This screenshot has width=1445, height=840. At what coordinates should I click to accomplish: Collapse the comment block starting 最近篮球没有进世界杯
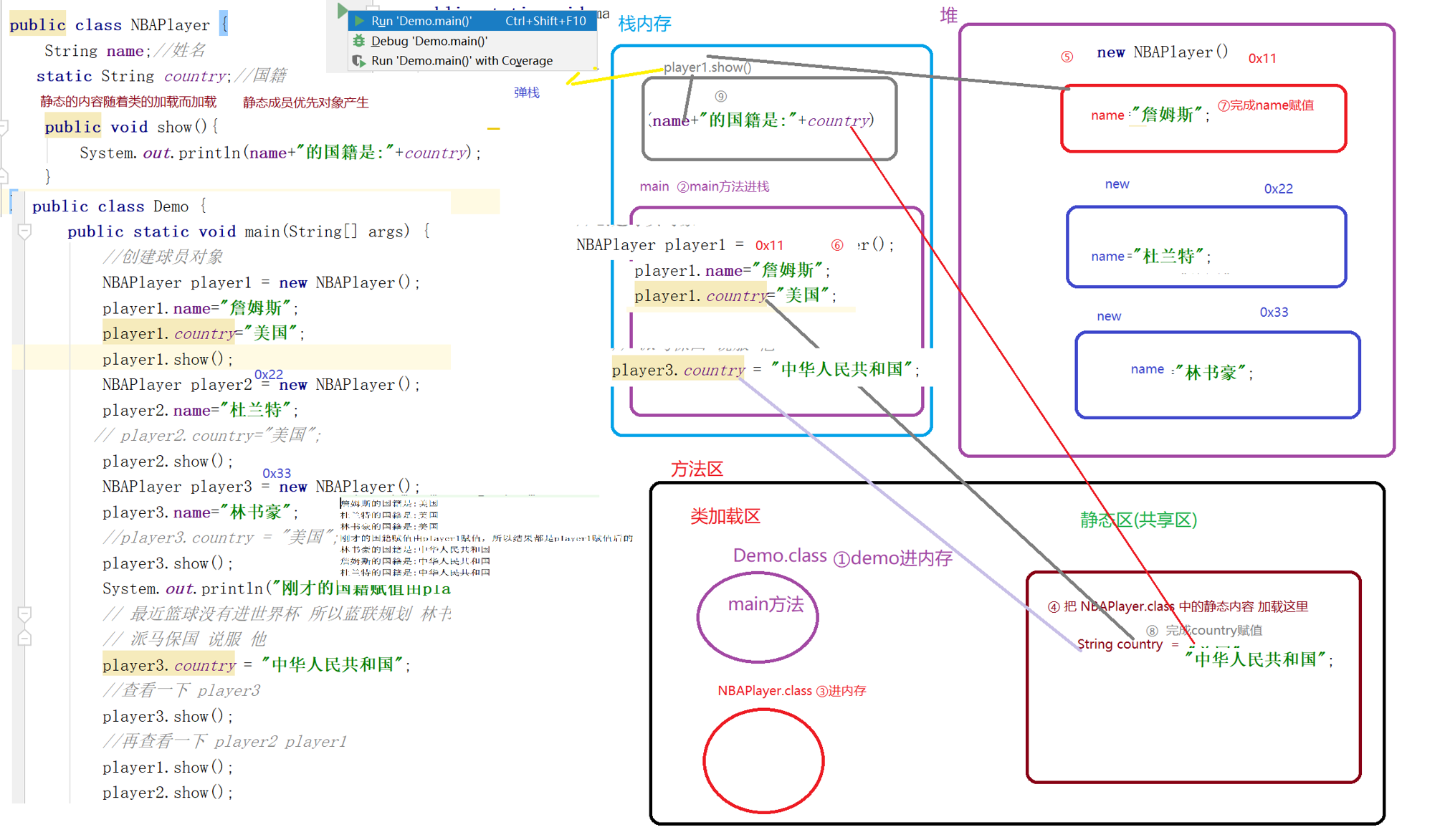pyautogui.click(x=24, y=614)
